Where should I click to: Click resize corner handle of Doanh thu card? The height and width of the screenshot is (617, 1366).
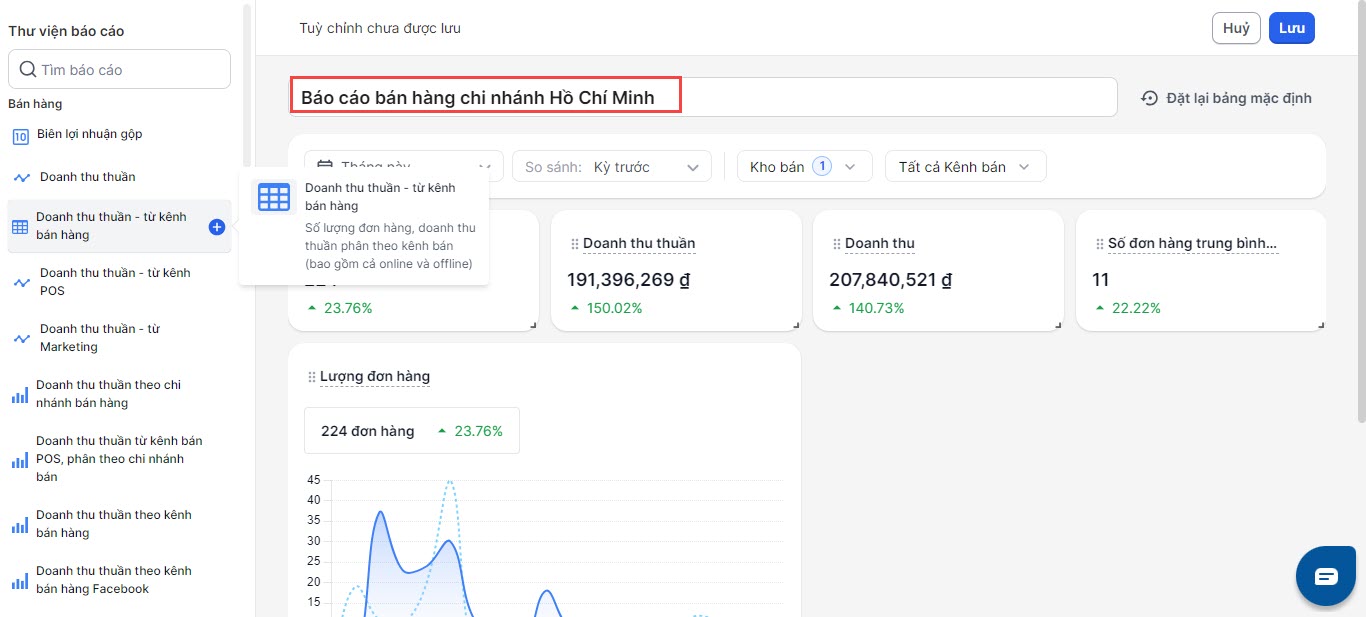click(x=1059, y=324)
